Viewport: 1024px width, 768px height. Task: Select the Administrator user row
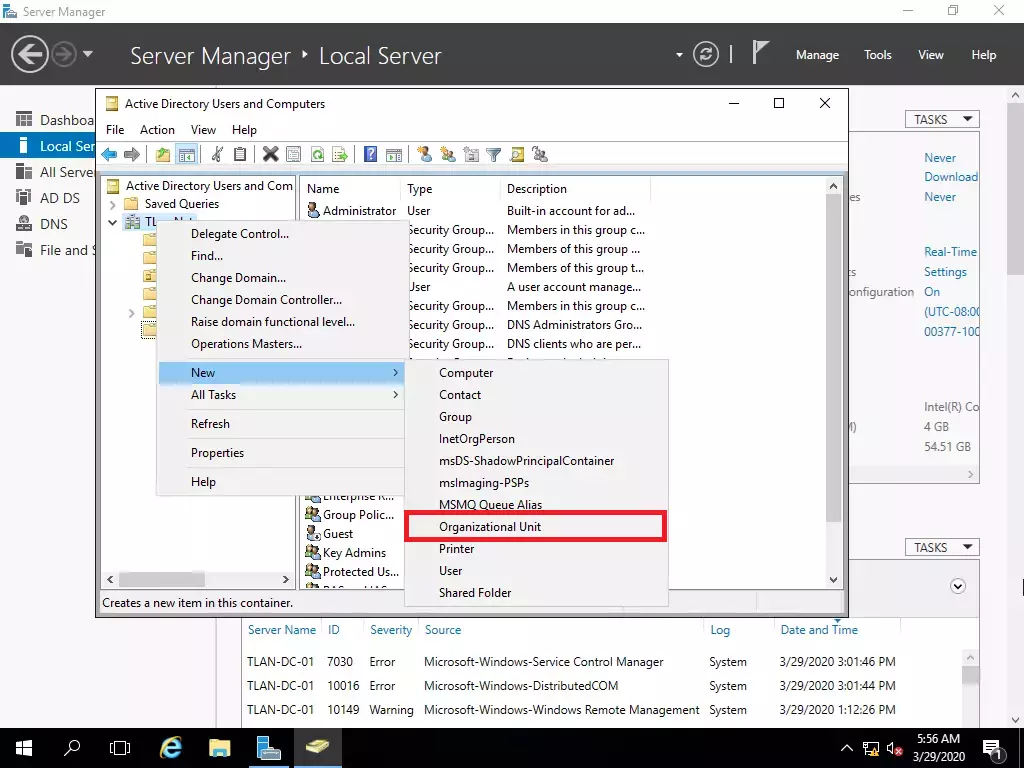[351, 211]
